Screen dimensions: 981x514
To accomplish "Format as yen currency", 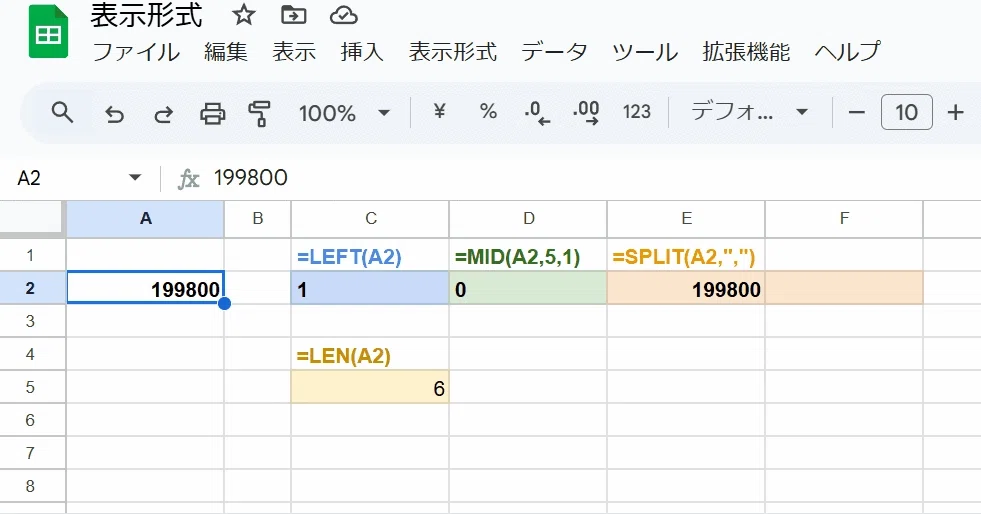I will click(x=439, y=112).
